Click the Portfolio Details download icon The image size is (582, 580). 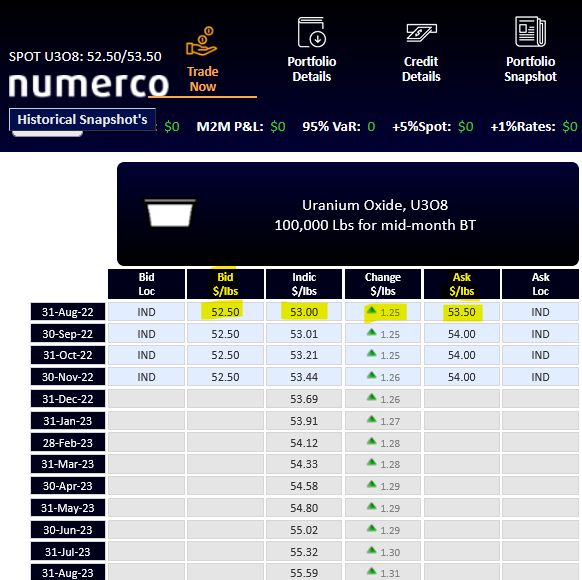[312, 33]
